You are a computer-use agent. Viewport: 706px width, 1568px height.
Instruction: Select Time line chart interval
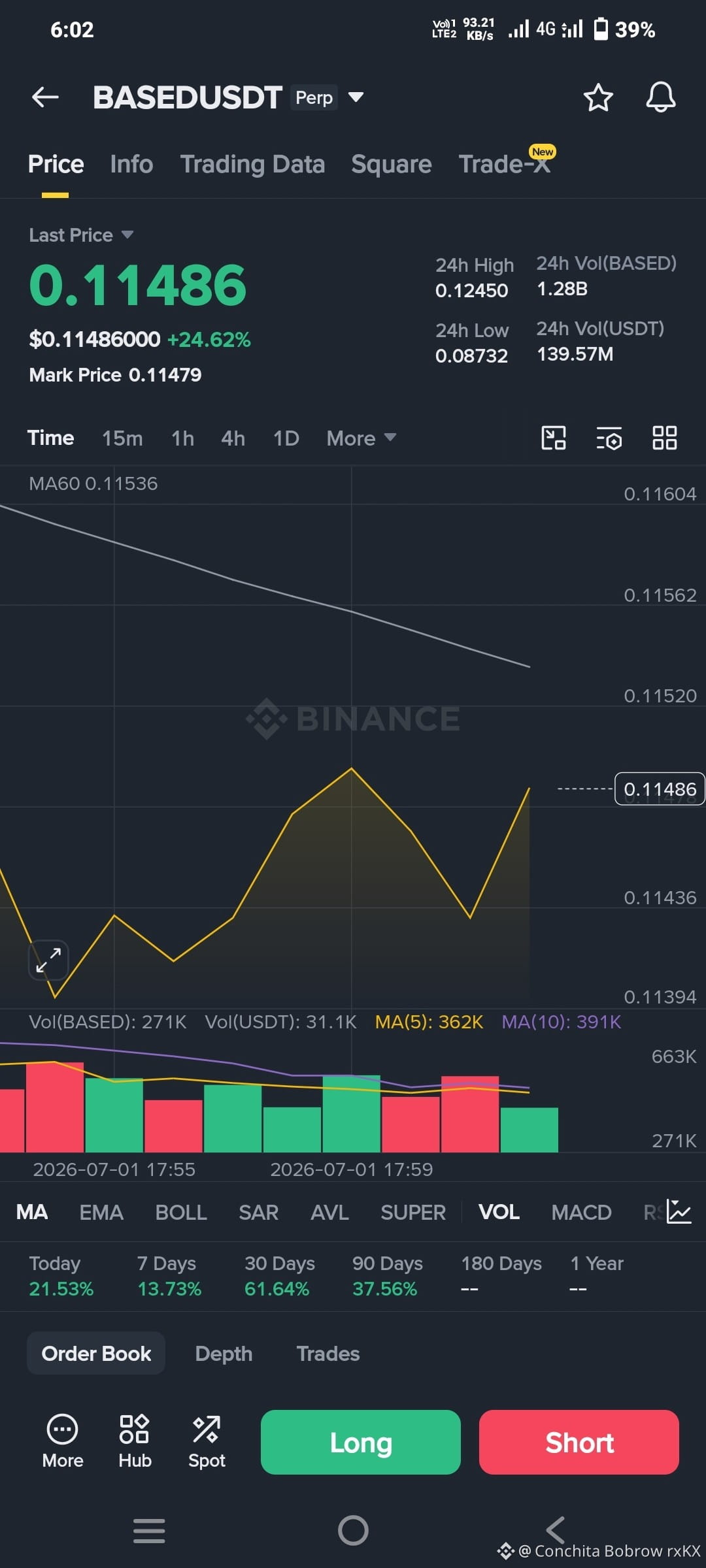(x=50, y=438)
